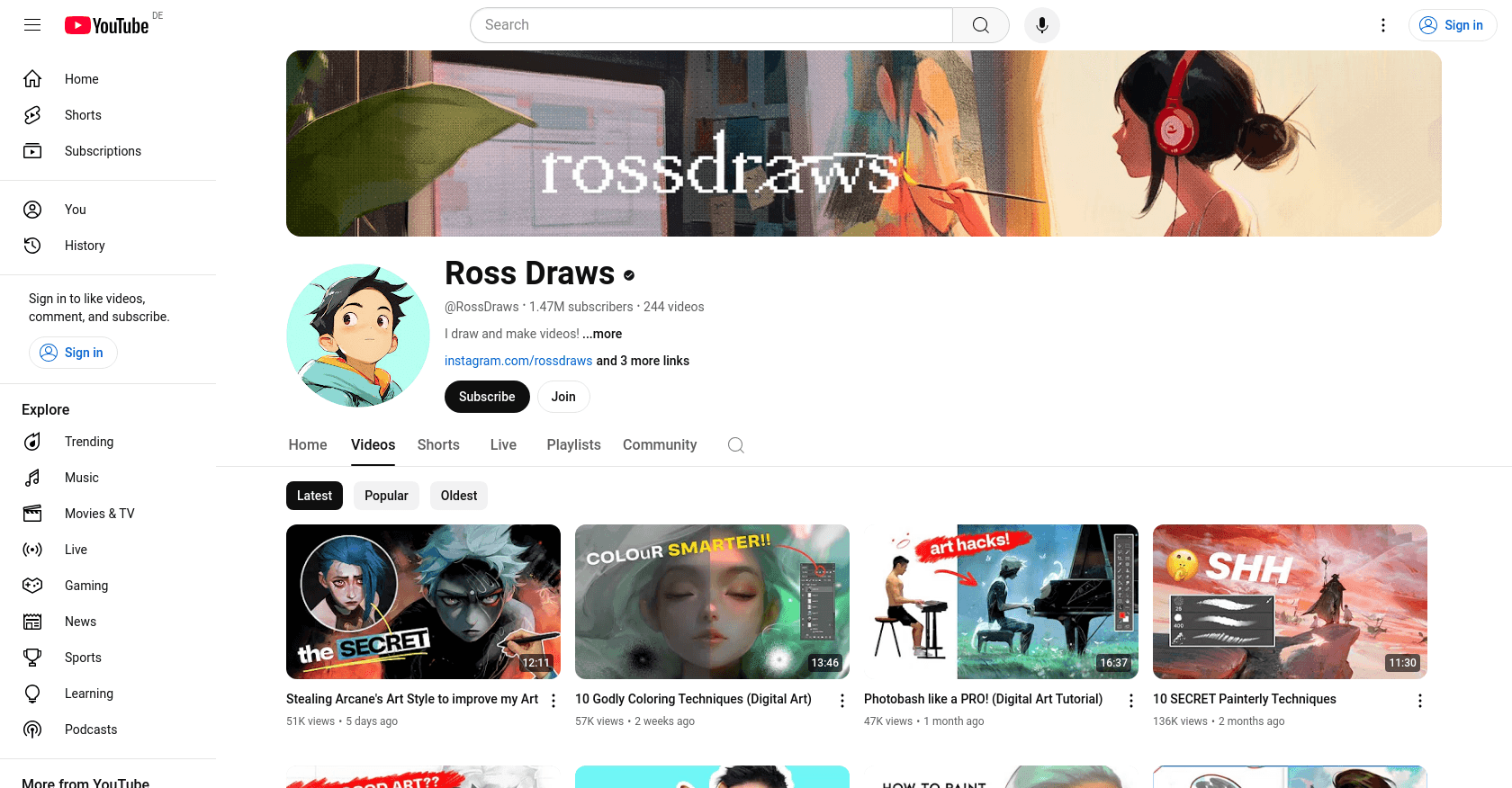This screenshot has height=788, width=1512.
Task: Switch to the Playlists tab
Action: 573,445
